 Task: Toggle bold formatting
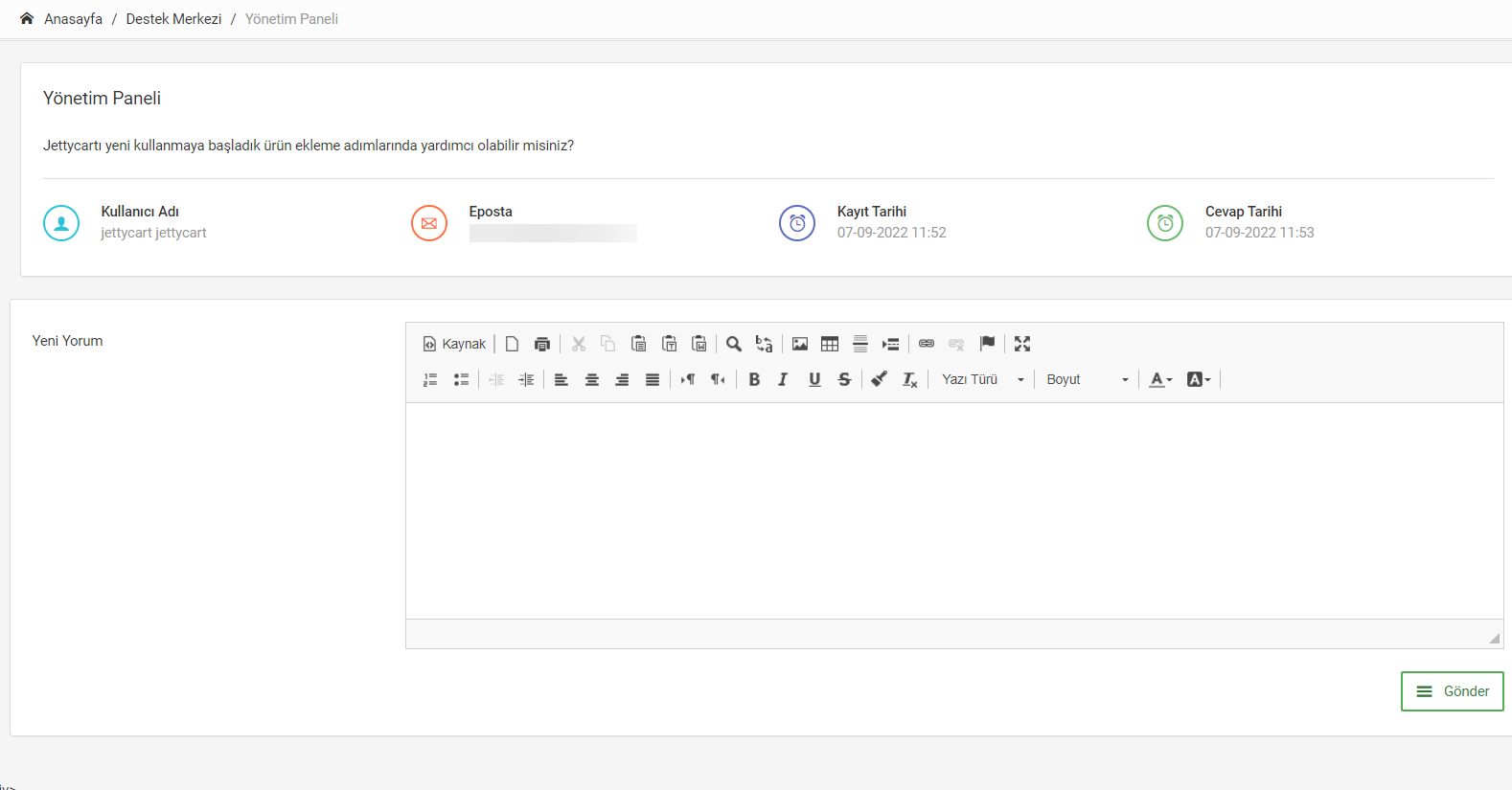(x=754, y=379)
